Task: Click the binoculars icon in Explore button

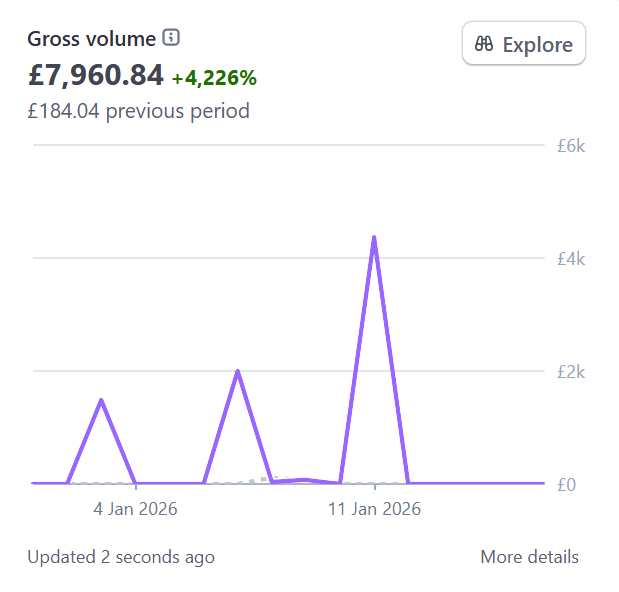Action: (484, 44)
